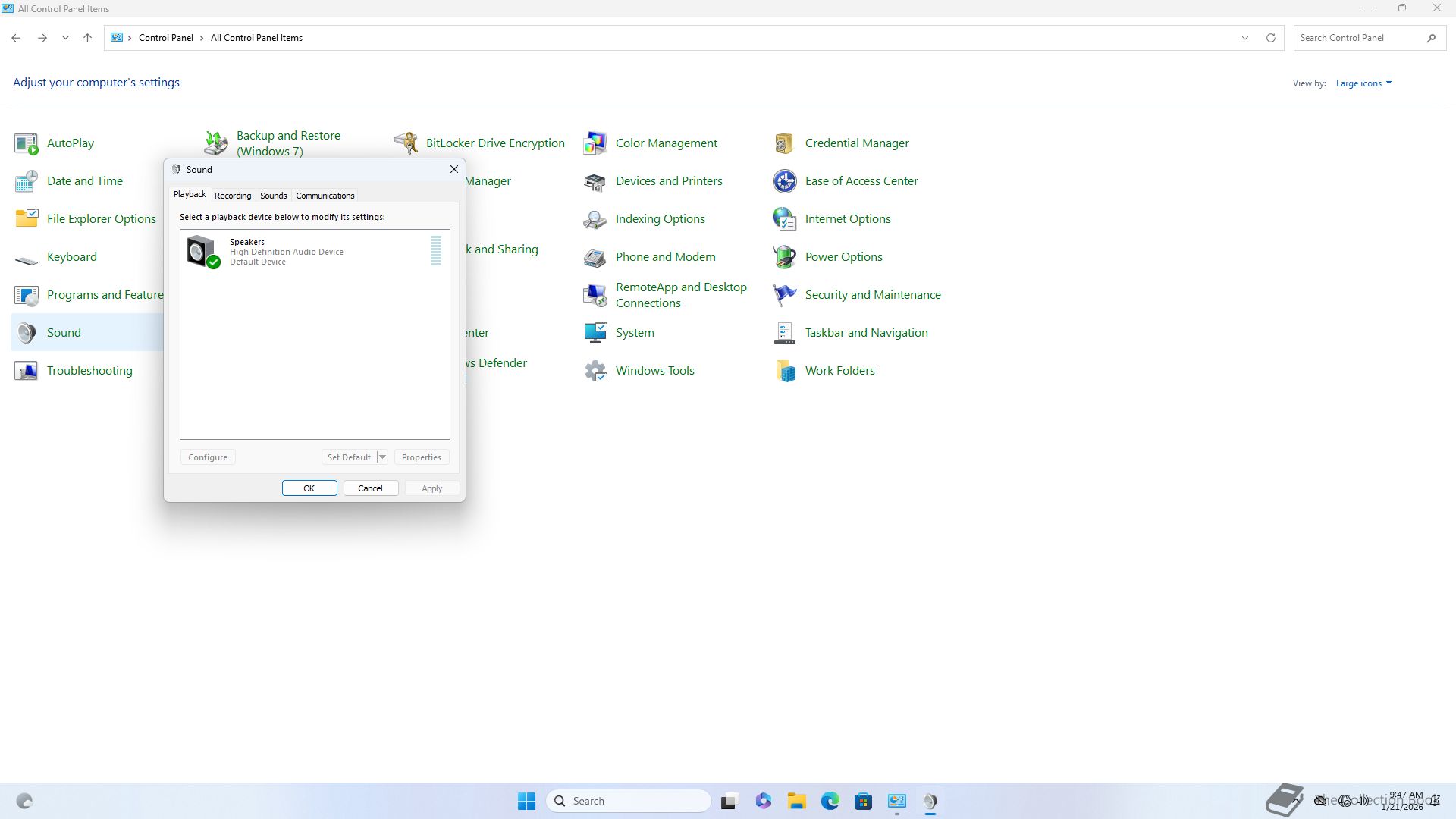
Task: Switch to the Communications tab
Action: tap(325, 196)
